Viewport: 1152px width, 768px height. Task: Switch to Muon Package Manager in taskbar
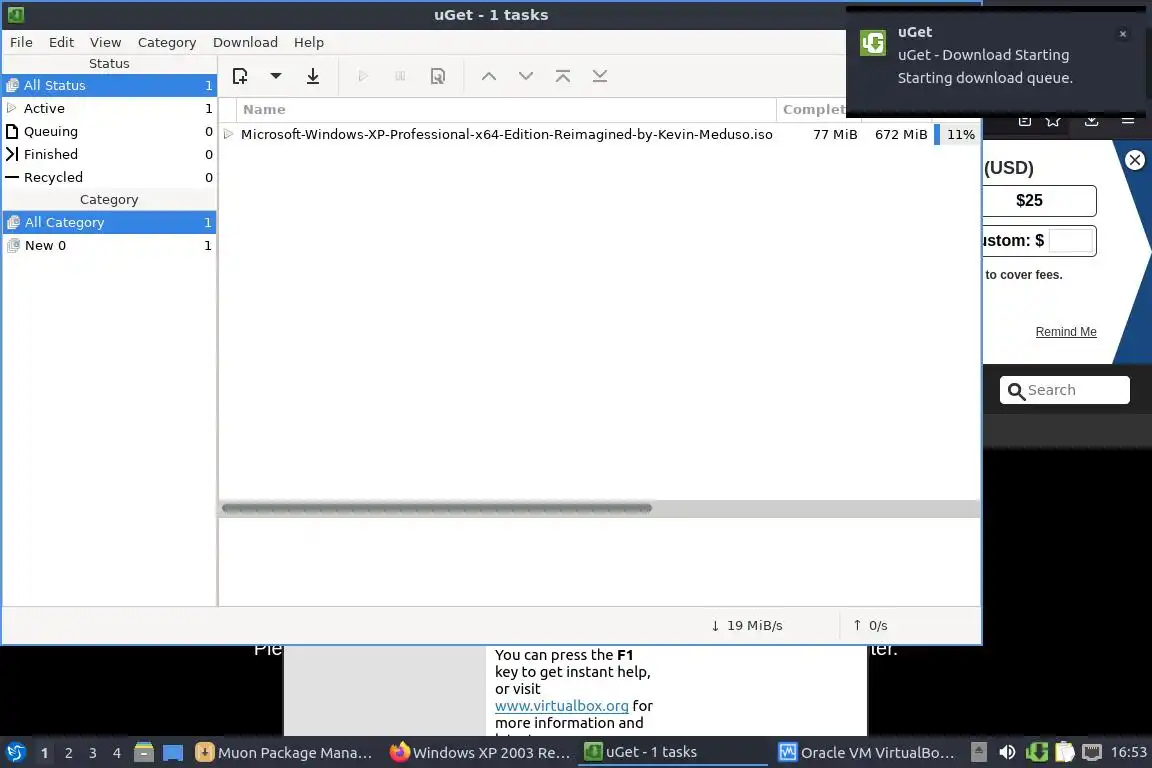pyautogui.click(x=285, y=753)
